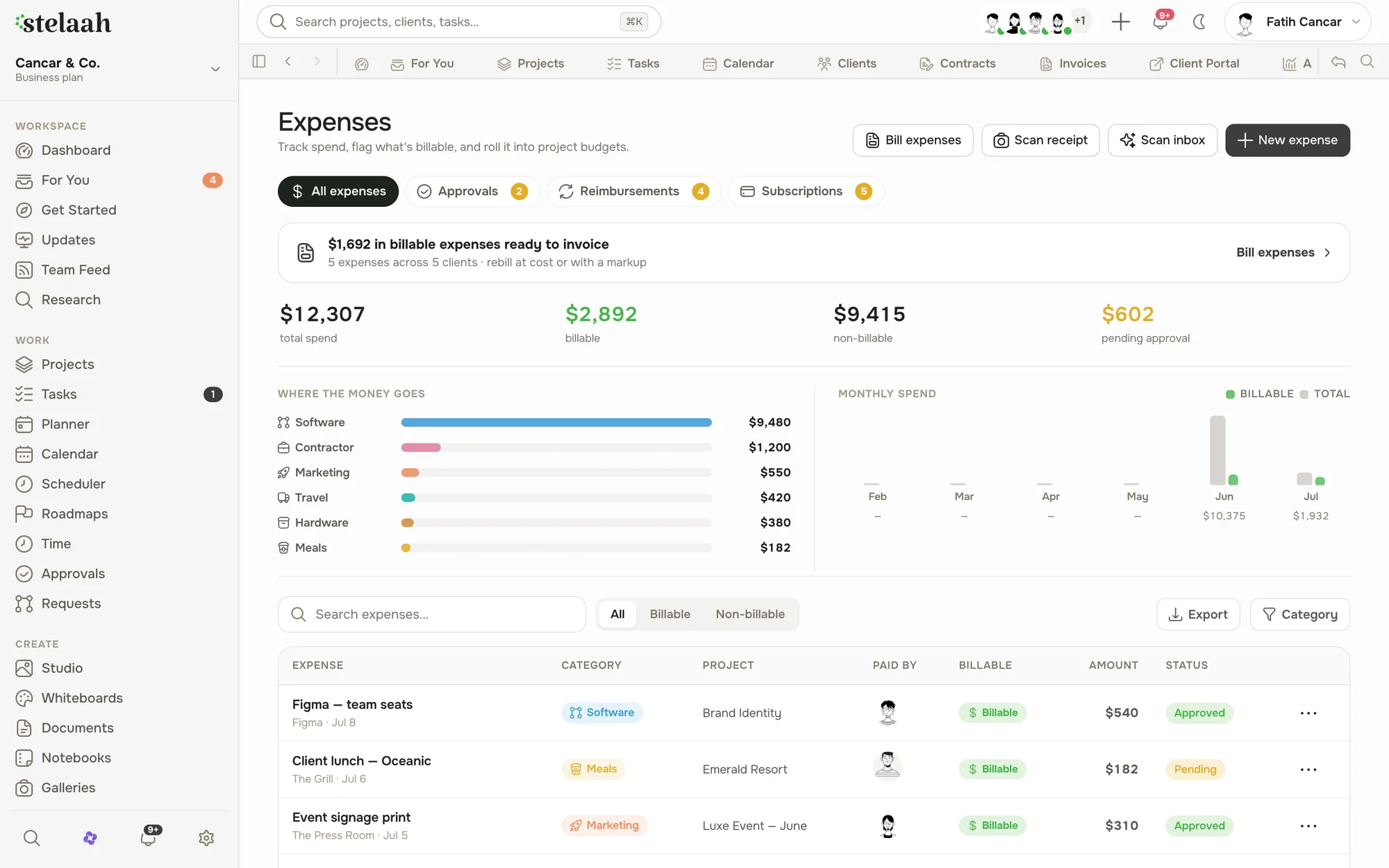This screenshot has width=1389, height=868.
Task: Focus the global search projects field
Action: (x=458, y=22)
